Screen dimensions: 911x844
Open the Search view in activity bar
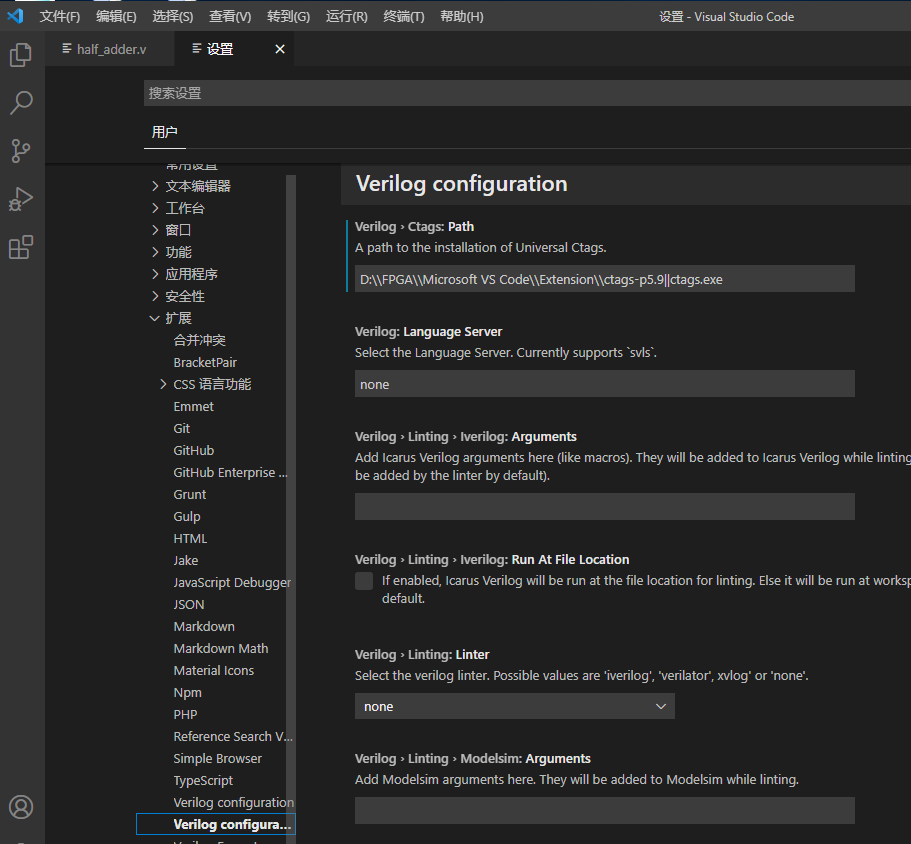tap(21, 103)
